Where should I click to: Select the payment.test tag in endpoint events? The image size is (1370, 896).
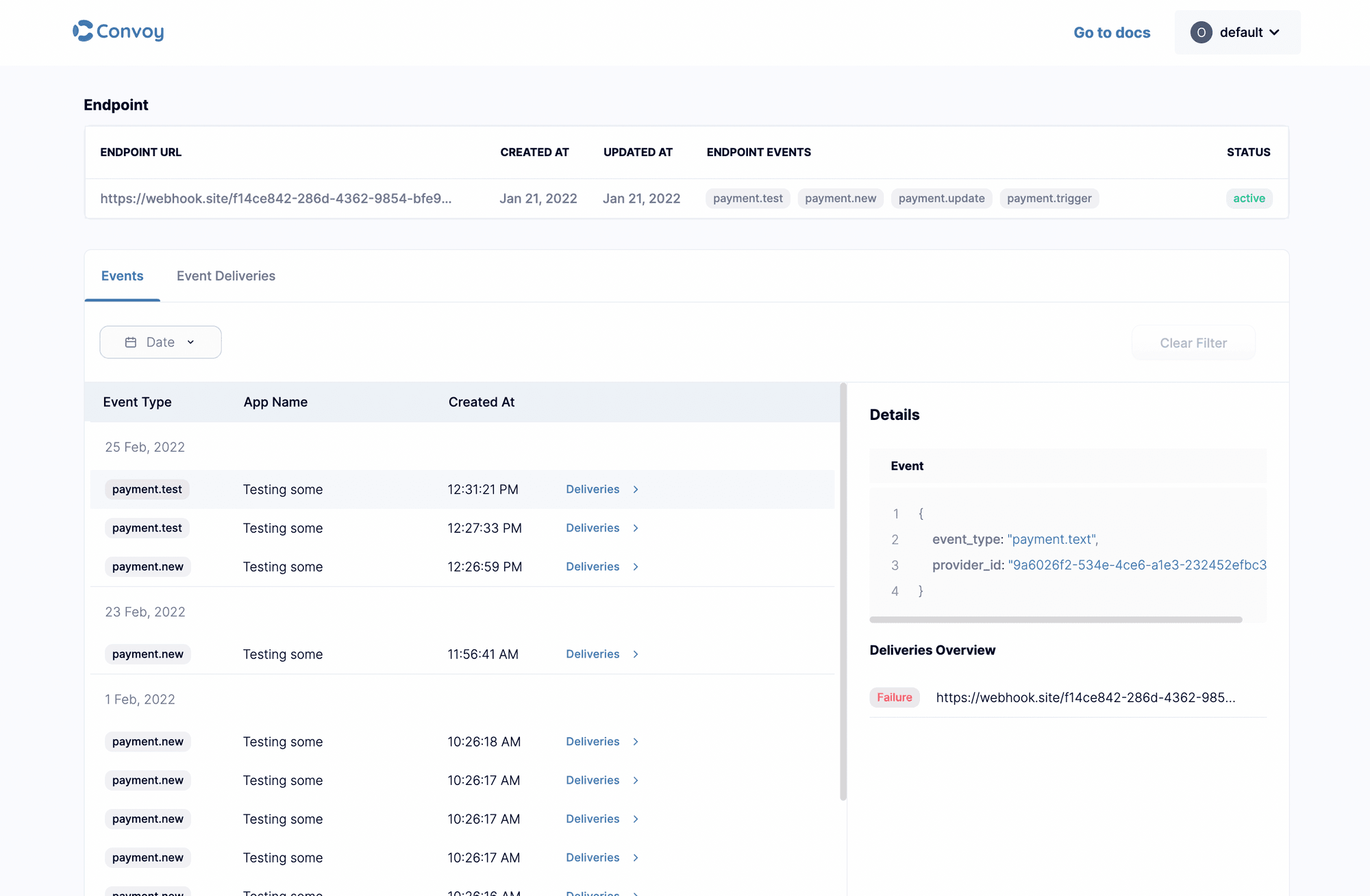click(x=747, y=198)
